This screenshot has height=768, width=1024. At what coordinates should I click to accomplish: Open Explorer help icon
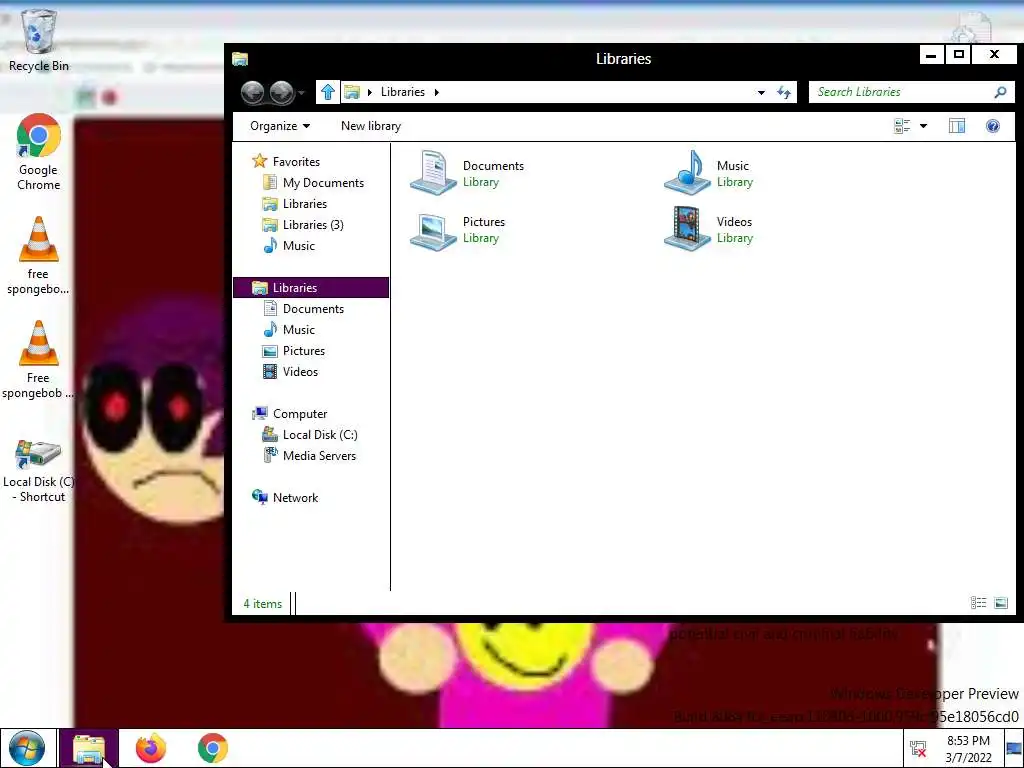[x=993, y=126]
